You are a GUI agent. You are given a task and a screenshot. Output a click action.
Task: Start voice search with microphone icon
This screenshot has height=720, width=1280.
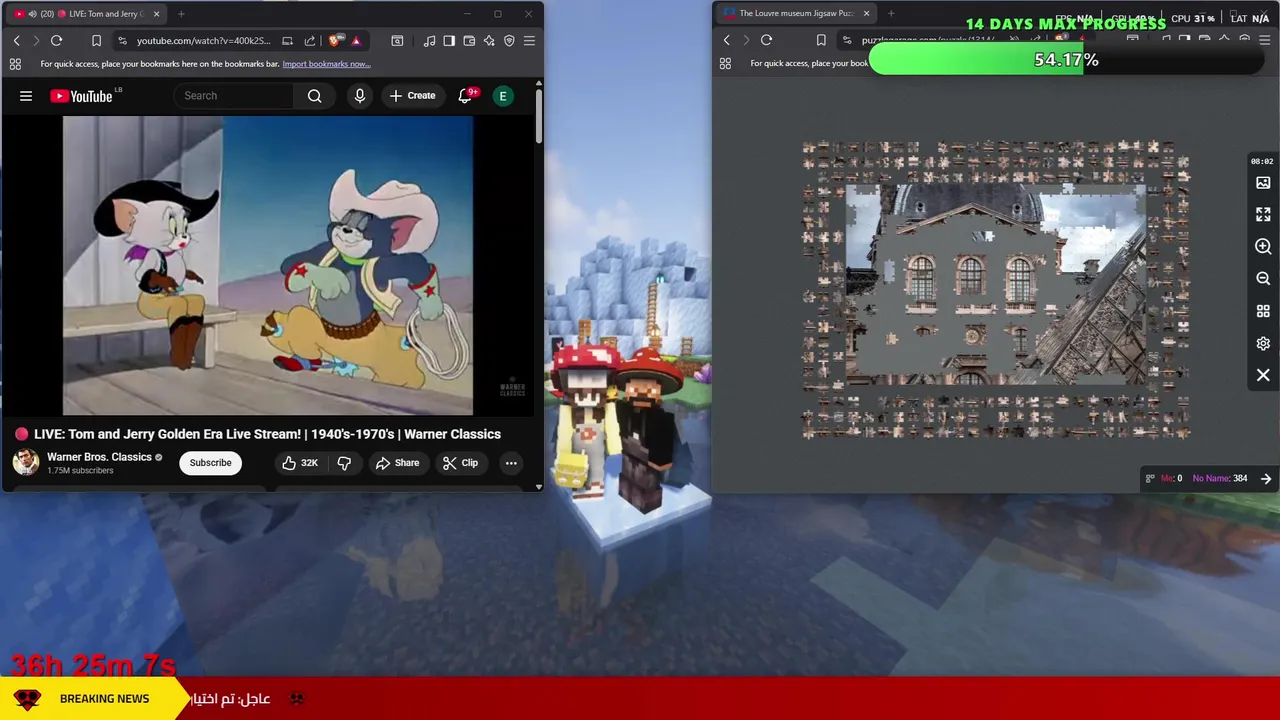coord(360,96)
